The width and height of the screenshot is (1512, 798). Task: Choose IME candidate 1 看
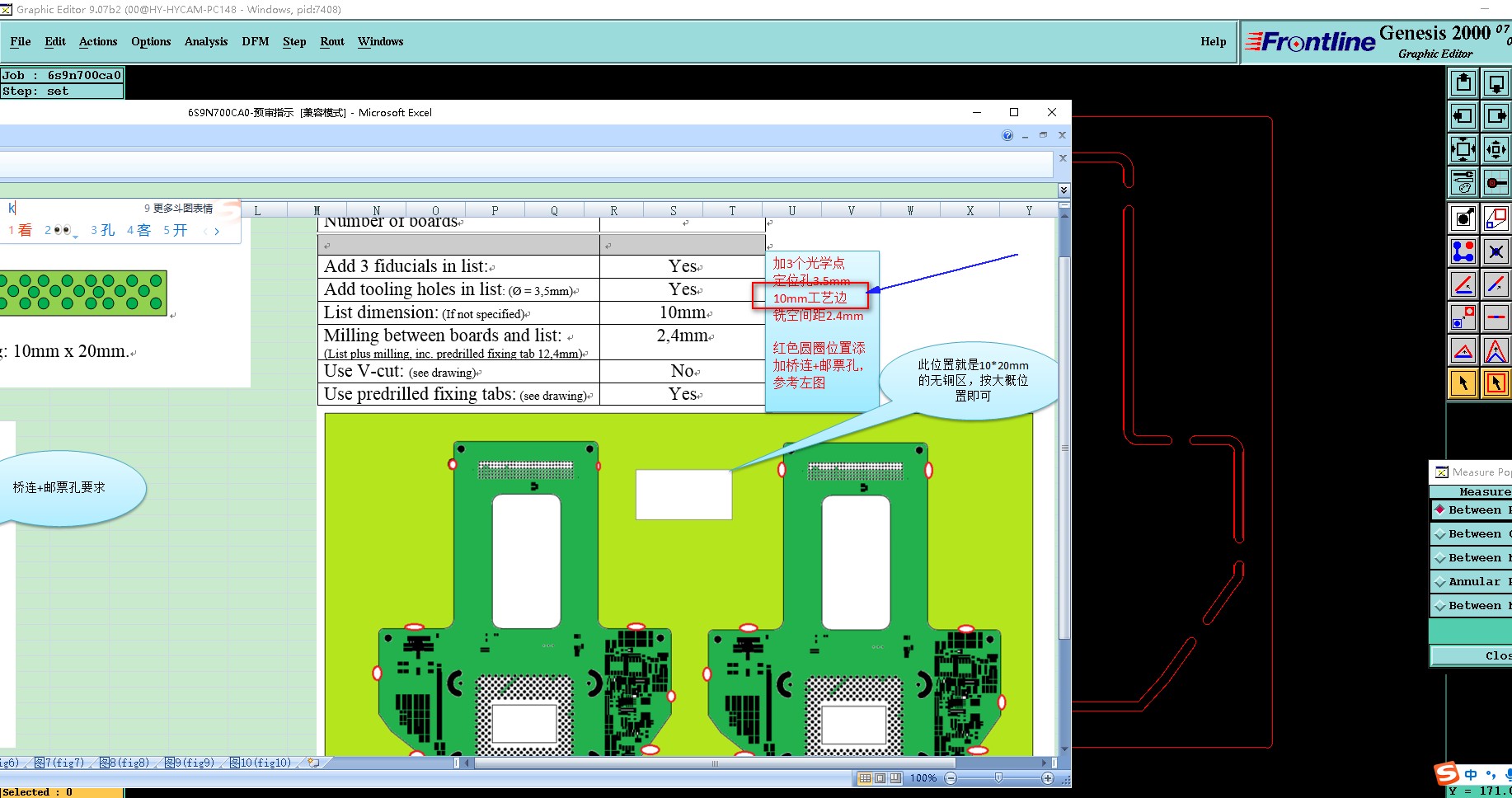pos(21,230)
